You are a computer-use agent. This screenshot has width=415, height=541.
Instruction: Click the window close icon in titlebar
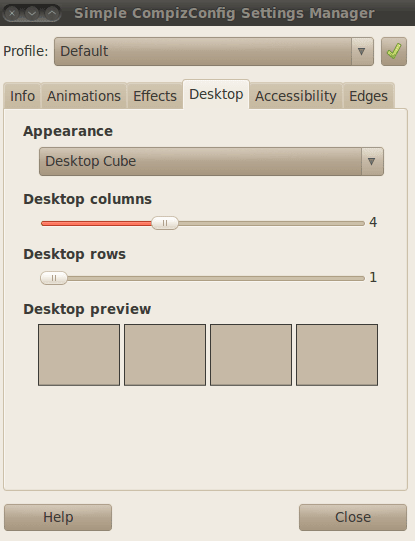(12, 13)
